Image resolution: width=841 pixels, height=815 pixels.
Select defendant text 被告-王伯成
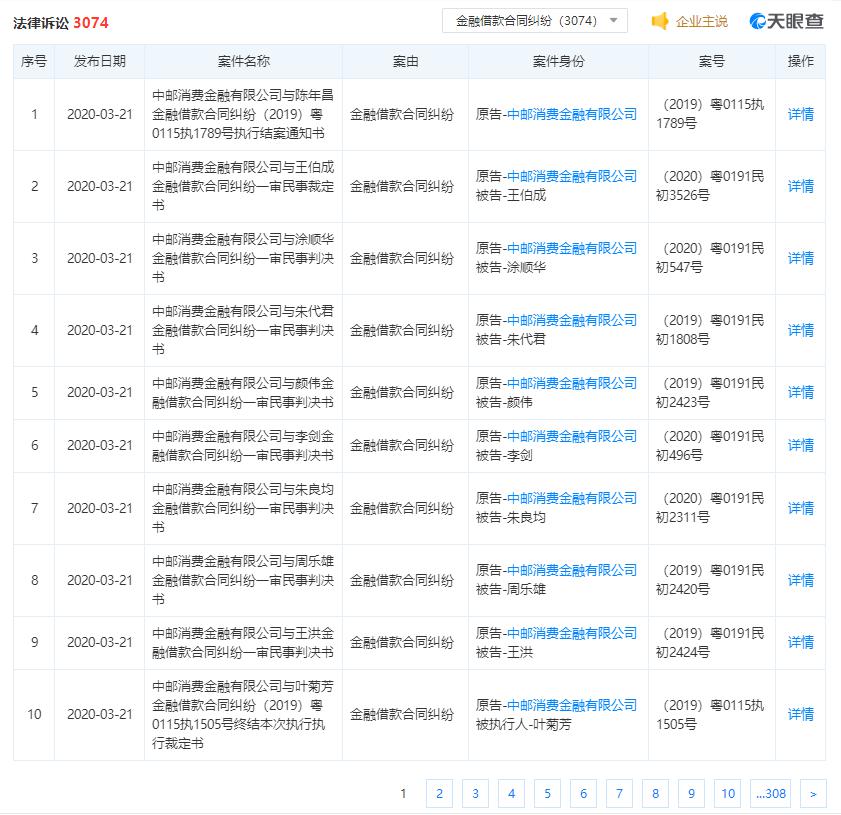(511, 196)
